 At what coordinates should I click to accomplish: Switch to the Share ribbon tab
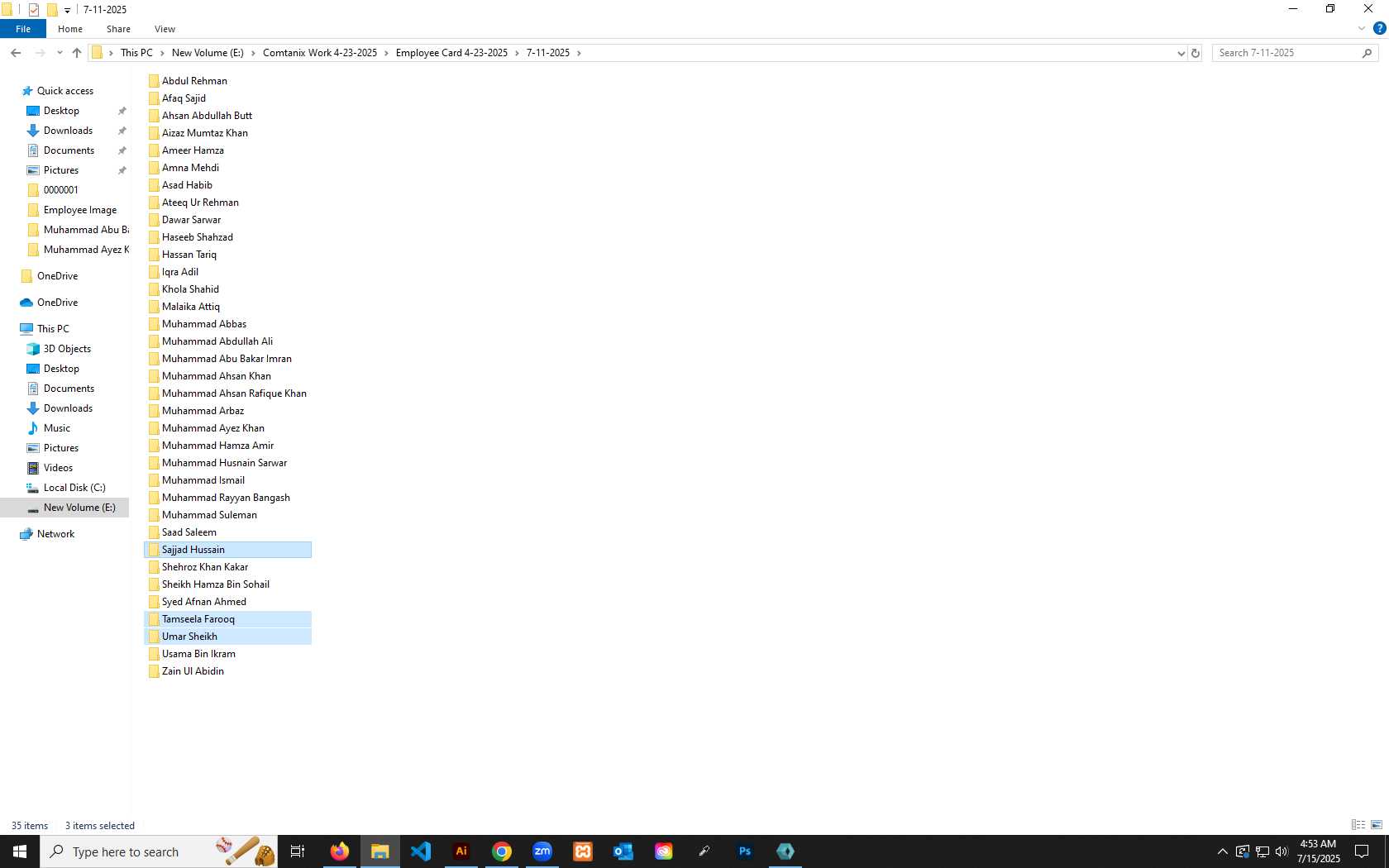click(118, 29)
